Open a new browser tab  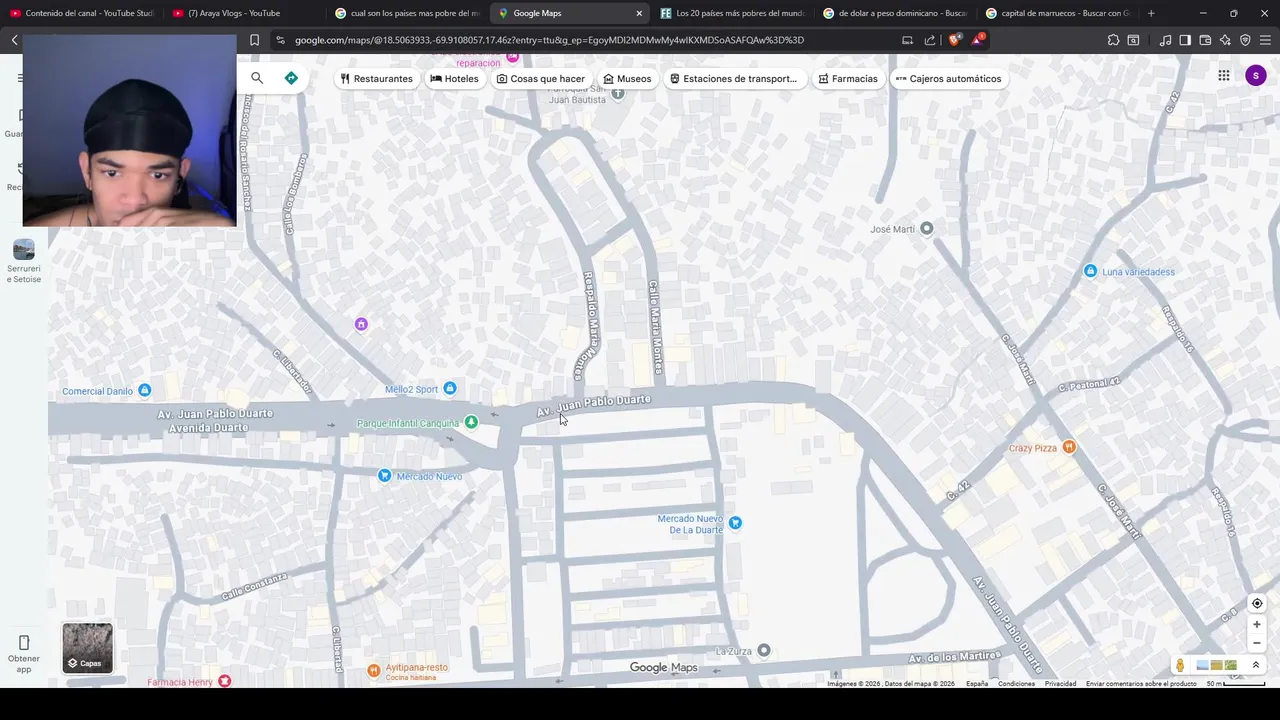(1151, 13)
